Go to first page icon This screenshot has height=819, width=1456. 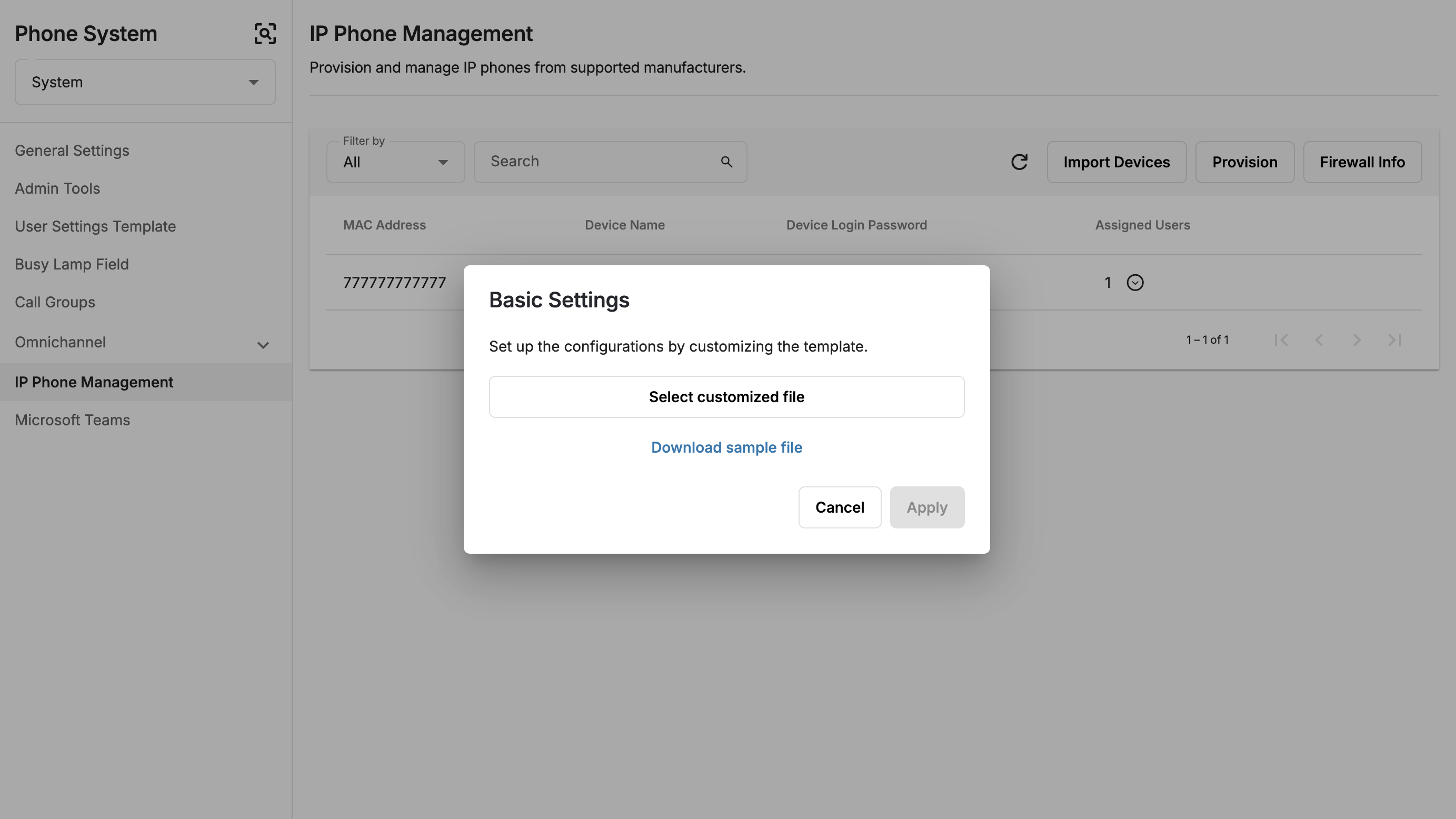pyautogui.click(x=1281, y=339)
